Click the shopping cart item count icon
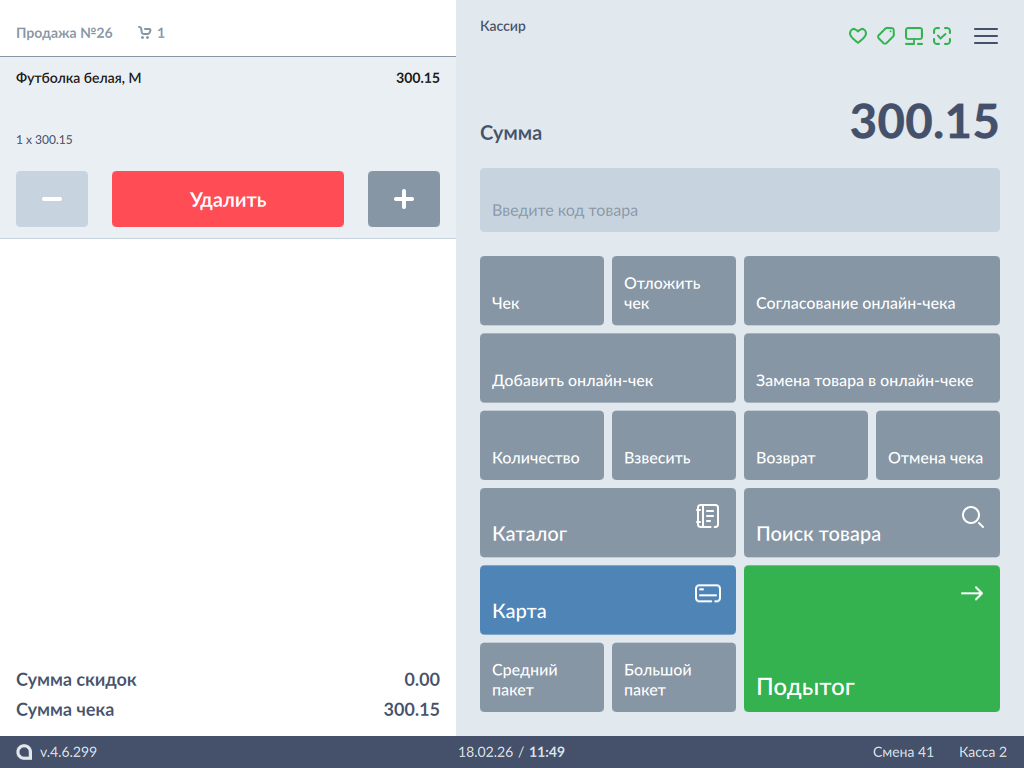 [145, 33]
